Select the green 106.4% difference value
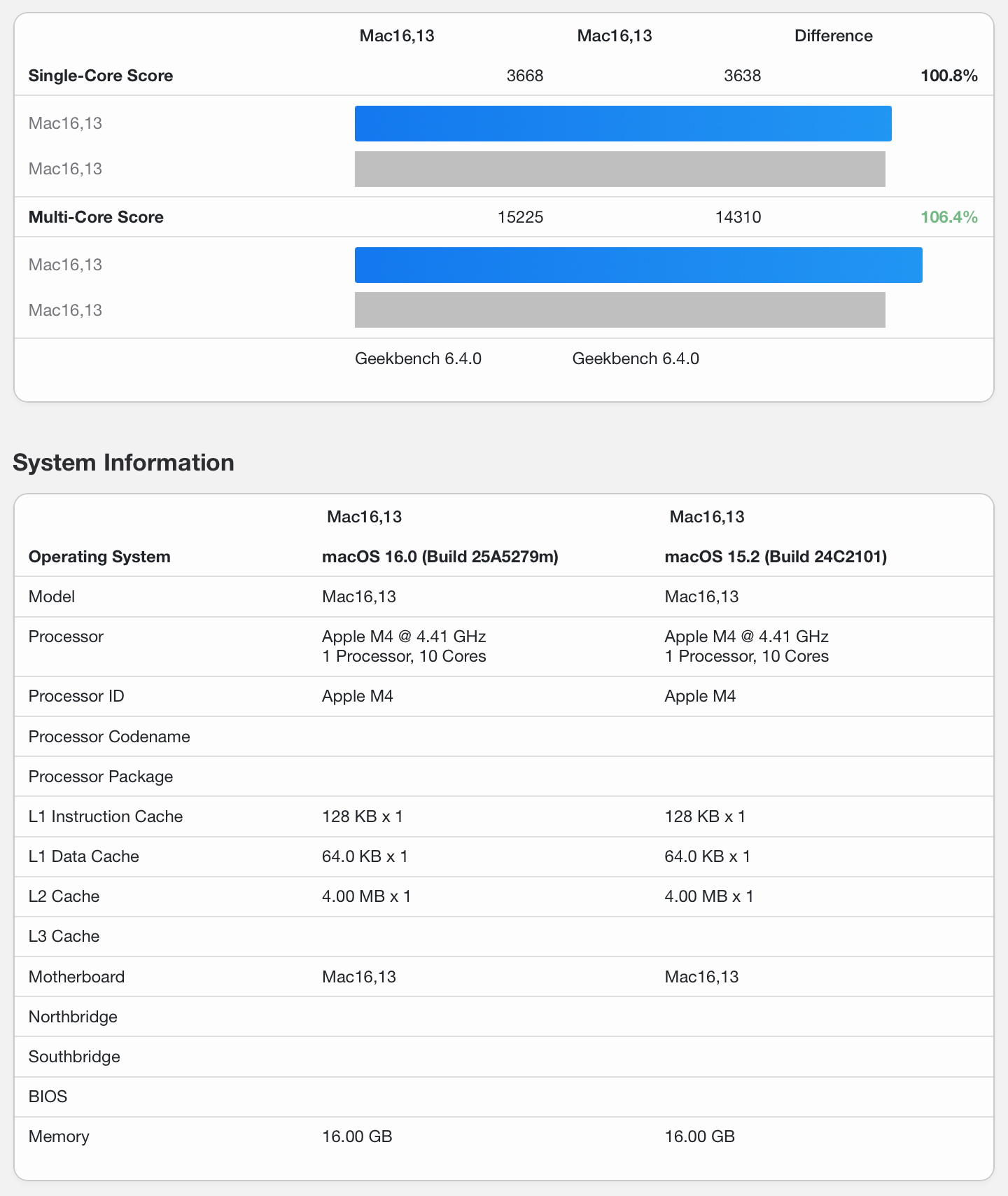 point(948,217)
